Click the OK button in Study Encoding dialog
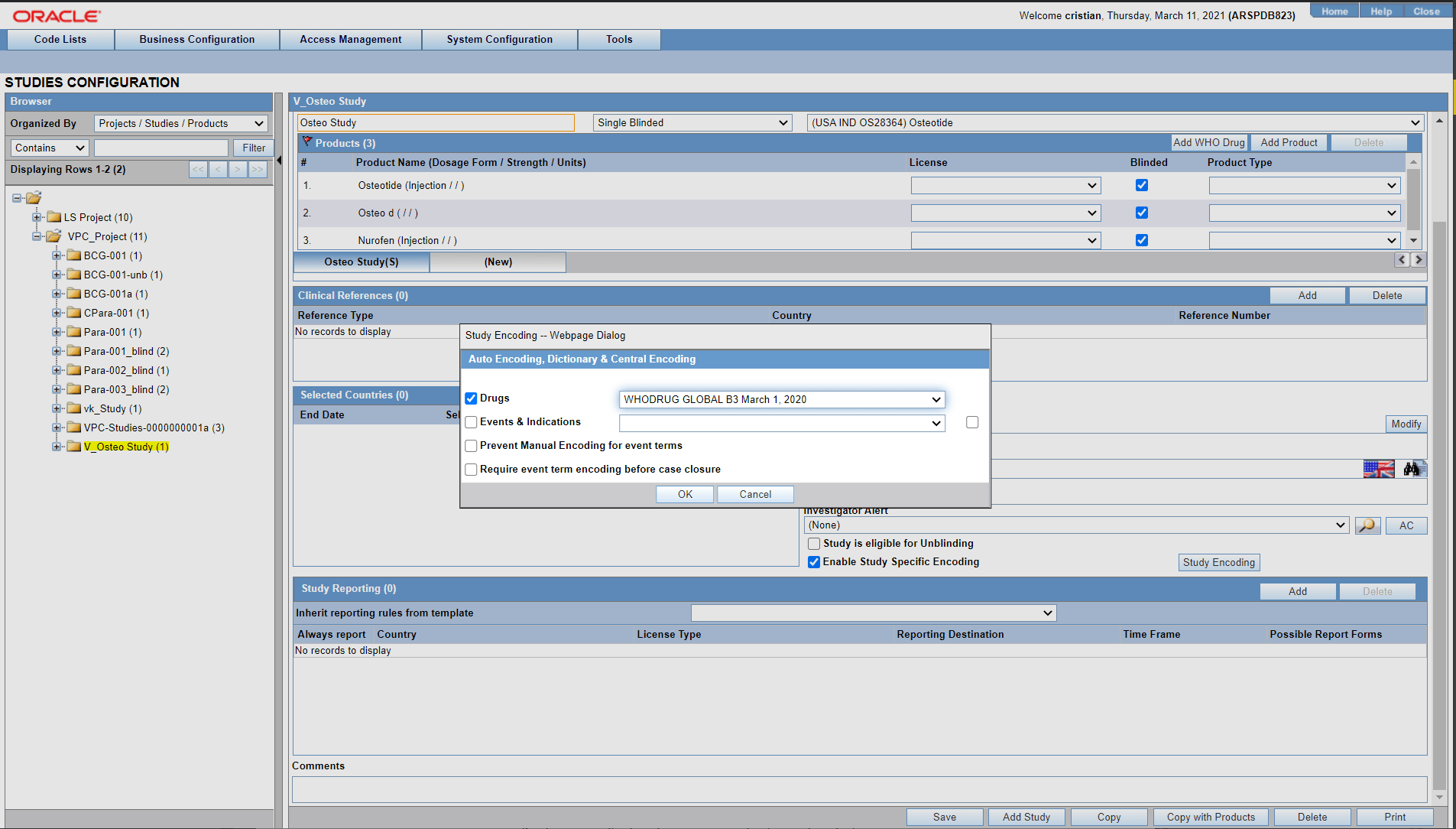The image size is (1456, 829). tap(684, 494)
